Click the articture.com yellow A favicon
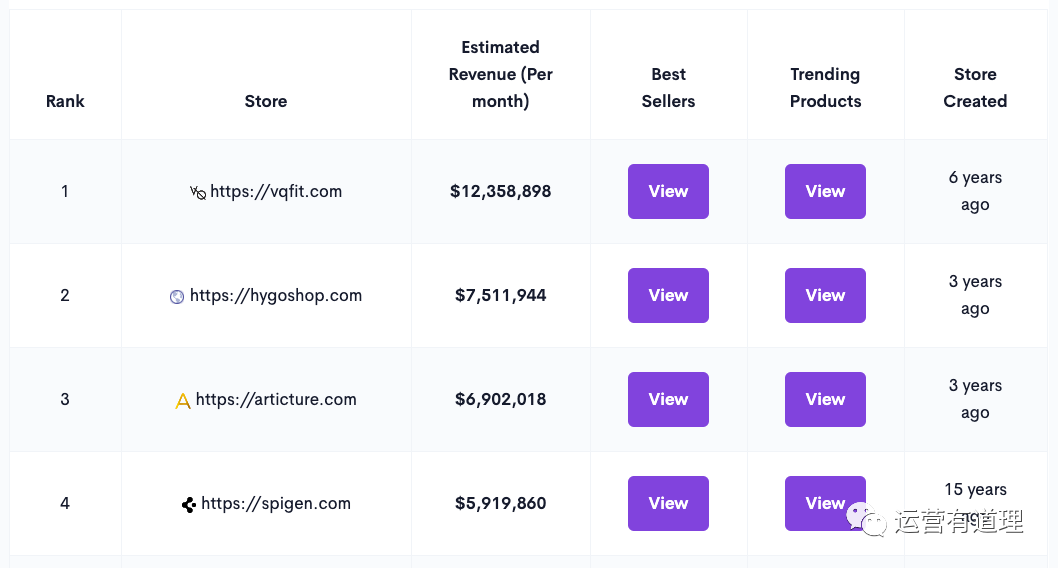 tap(183, 401)
